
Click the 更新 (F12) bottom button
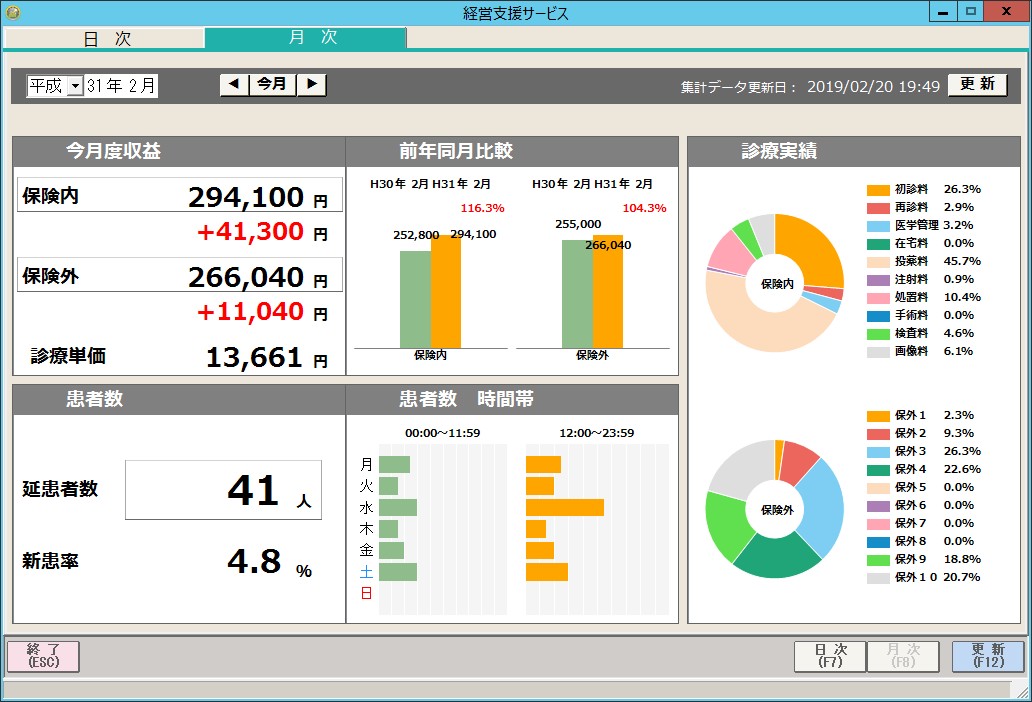[x=988, y=656]
